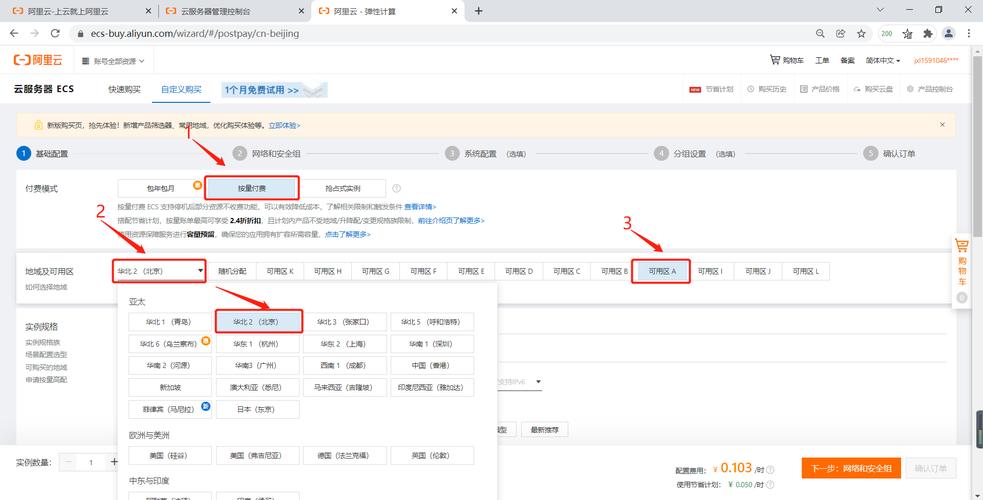The height and width of the screenshot is (500, 983).
Task: Open 产品价格 page
Action: (820, 89)
